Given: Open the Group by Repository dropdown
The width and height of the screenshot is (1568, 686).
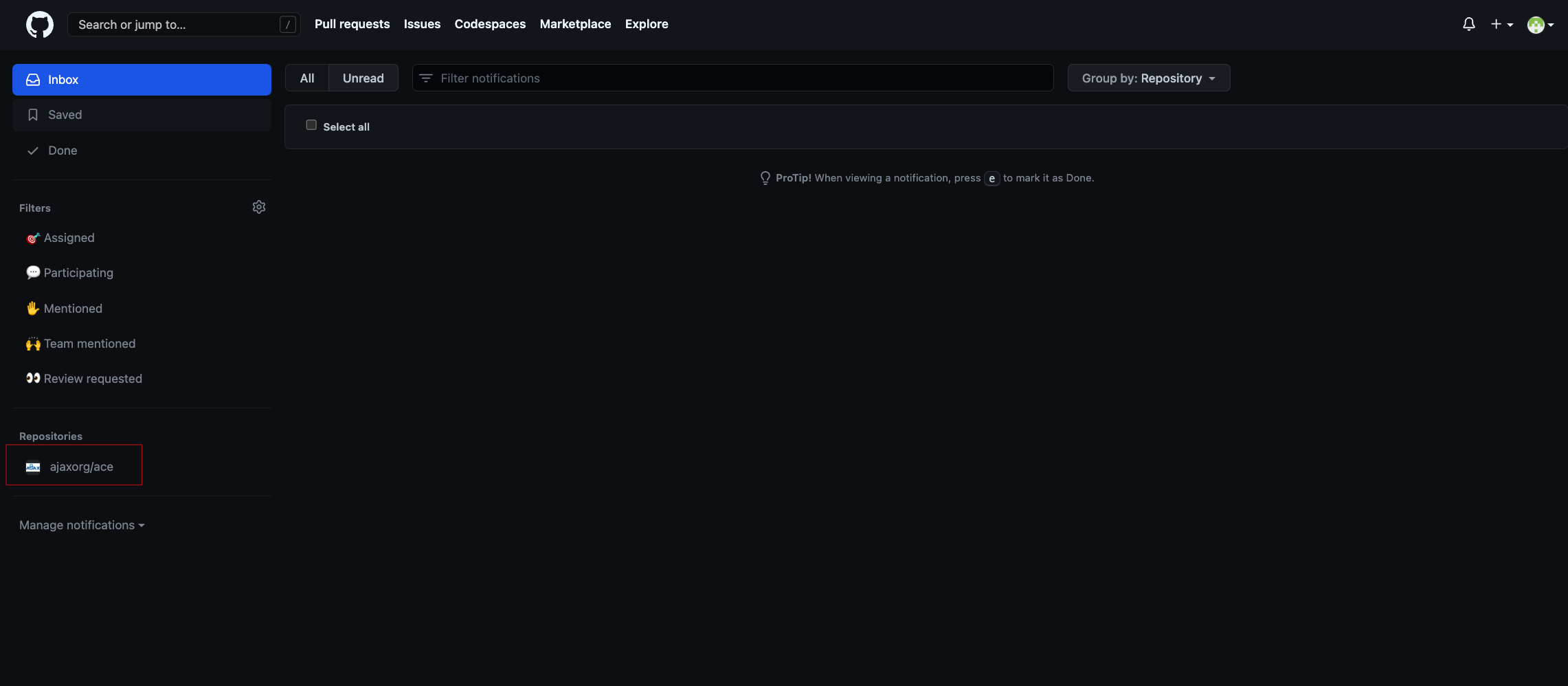Looking at the screenshot, I should [1148, 78].
